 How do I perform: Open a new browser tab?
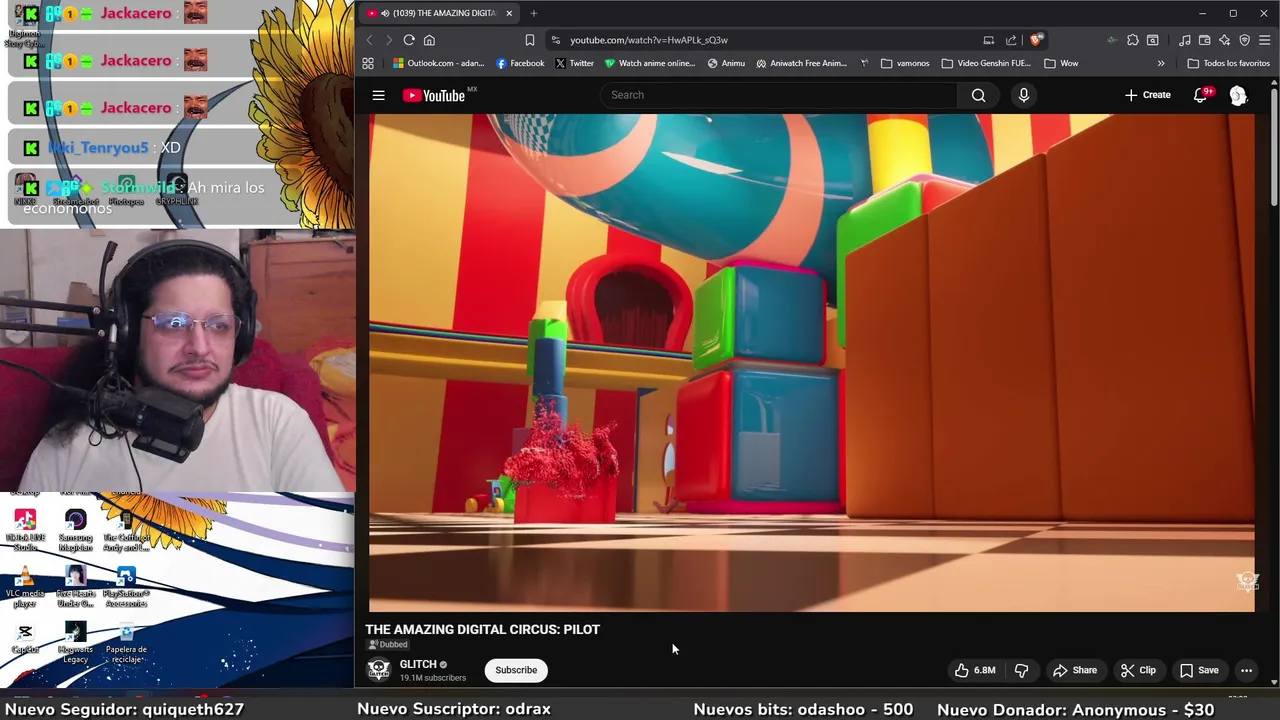click(534, 13)
